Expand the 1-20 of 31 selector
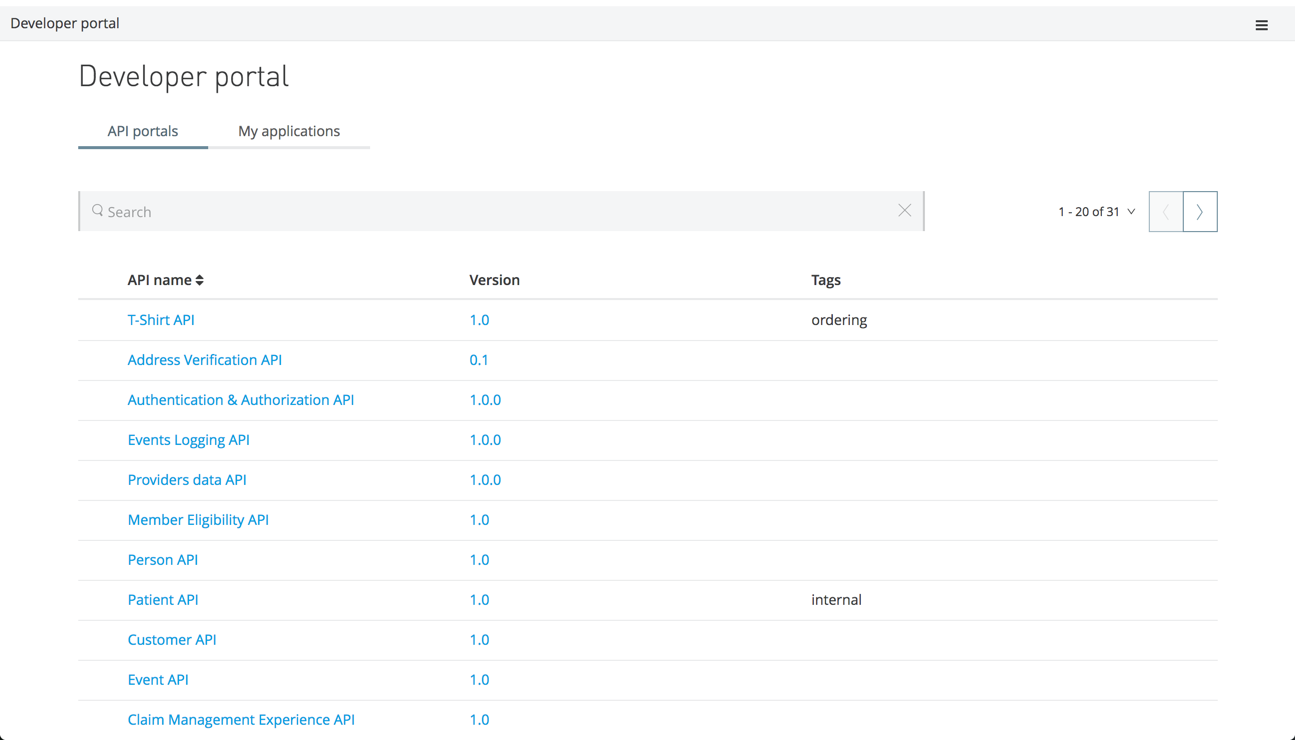Image resolution: width=1295 pixels, height=740 pixels. pyautogui.click(x=1095, y=211)
